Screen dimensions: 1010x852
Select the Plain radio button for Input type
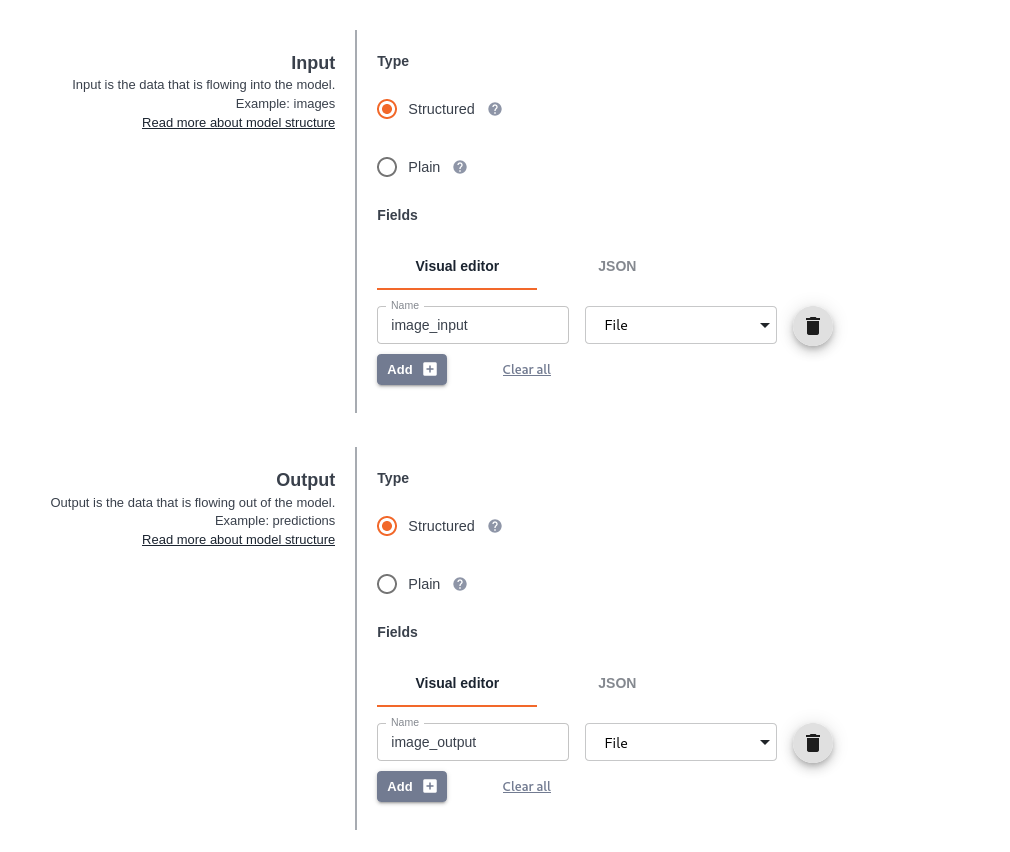point(387,167)
